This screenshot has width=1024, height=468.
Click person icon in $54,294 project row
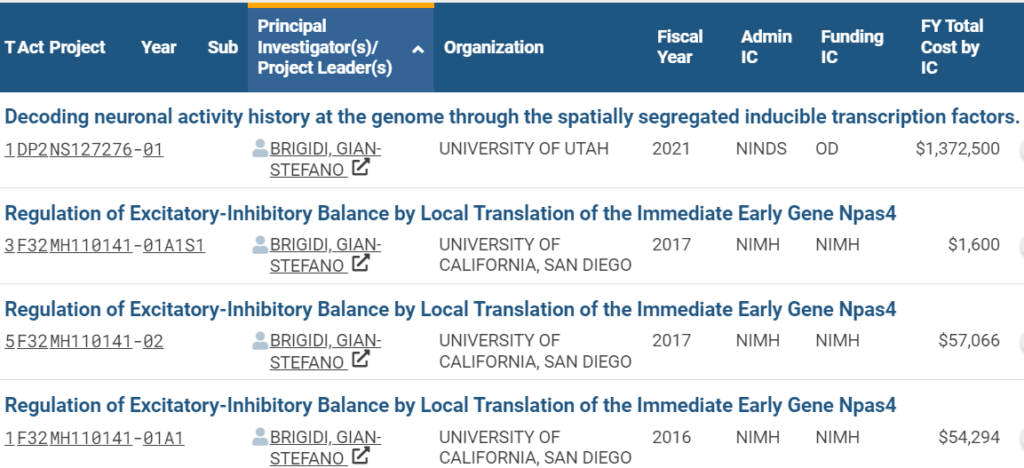(260, 437)
